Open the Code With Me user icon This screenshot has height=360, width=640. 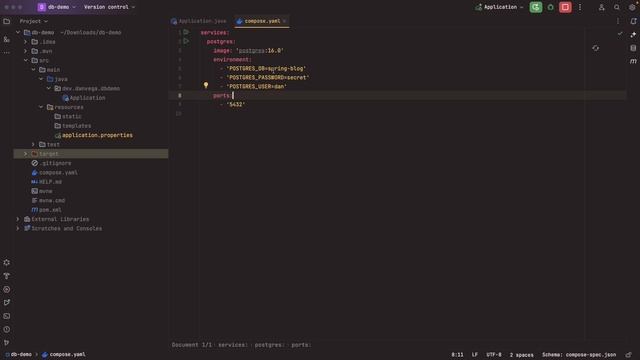(601, 7)
